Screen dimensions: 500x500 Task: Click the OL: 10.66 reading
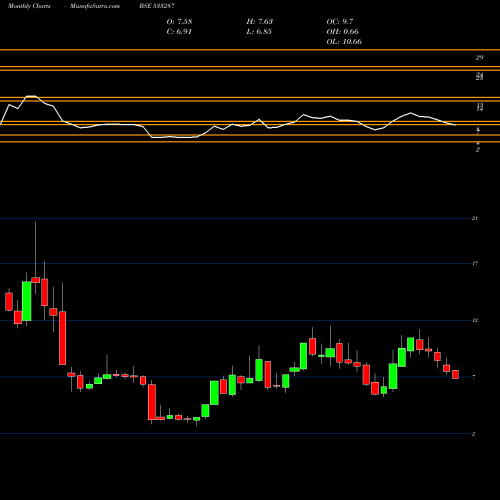(344, 42)
